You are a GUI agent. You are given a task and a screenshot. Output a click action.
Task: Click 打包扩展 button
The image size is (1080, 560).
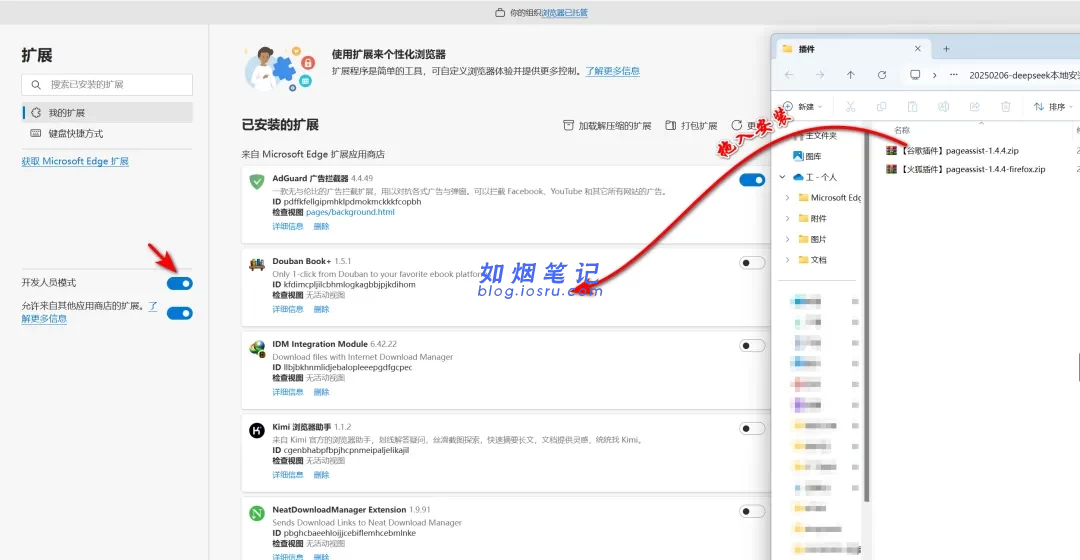pyautogui.click(x=691, y=125)
